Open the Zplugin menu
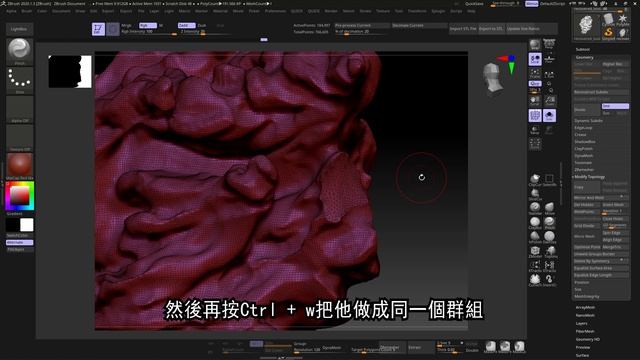640x360 pixels. [x=438, y=11]
